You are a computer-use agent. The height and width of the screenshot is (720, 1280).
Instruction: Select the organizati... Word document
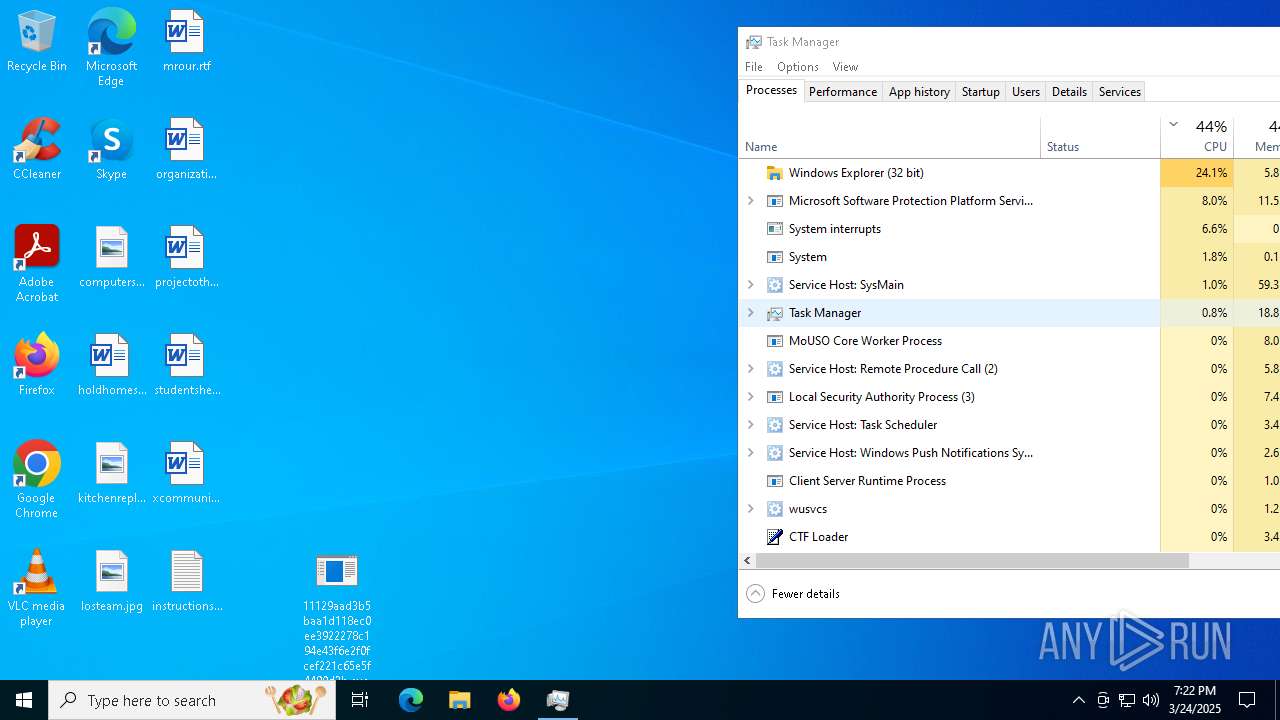point(186,149)
